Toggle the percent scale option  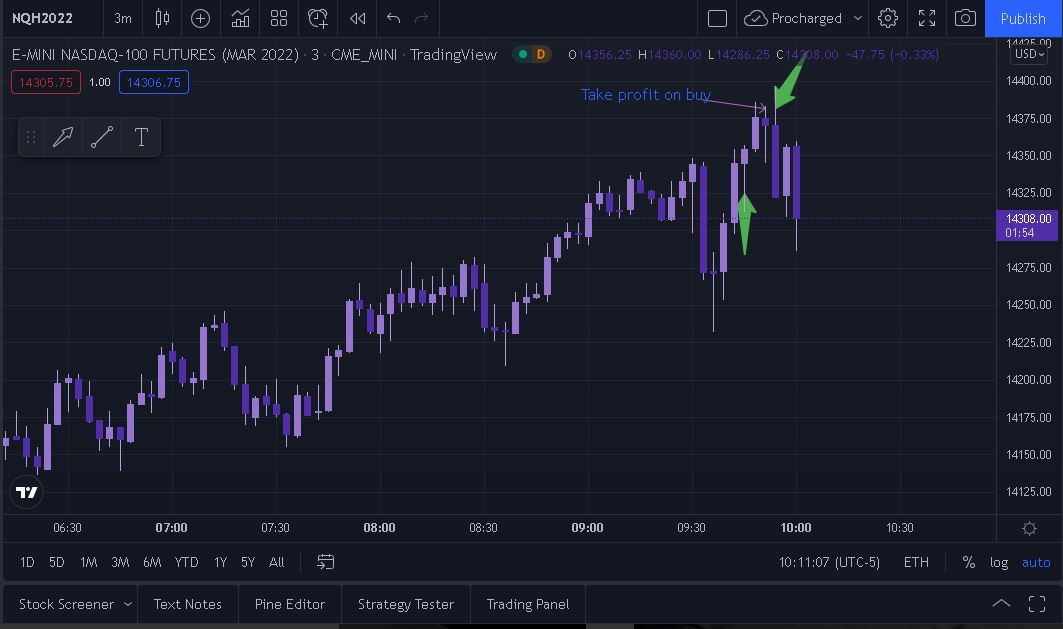[968, 562]
